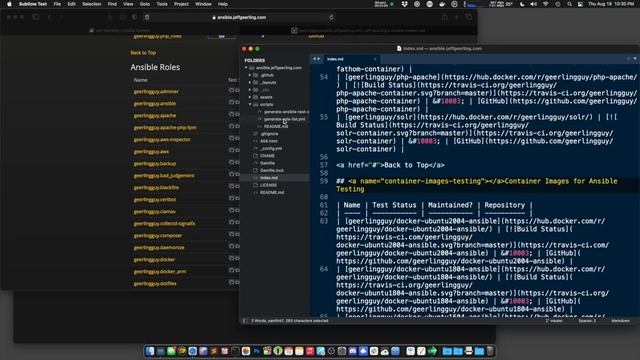Open the File menu
This screenshot has width=640, height=360.
point(57,4)
